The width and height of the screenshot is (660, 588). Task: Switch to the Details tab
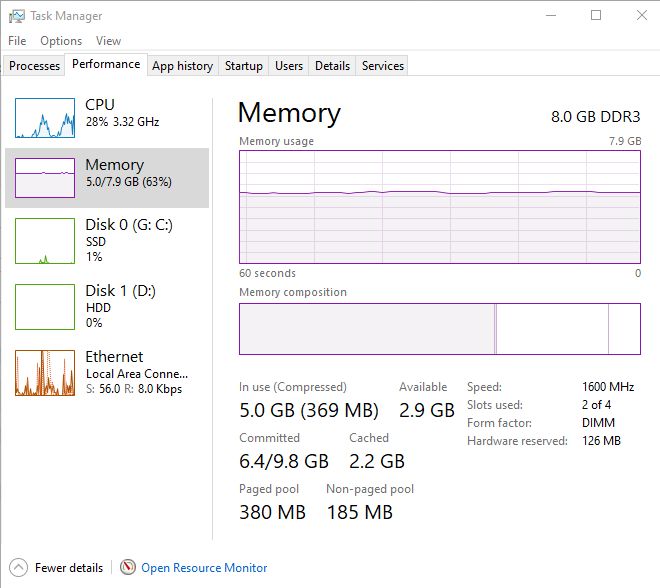[332, 66]
